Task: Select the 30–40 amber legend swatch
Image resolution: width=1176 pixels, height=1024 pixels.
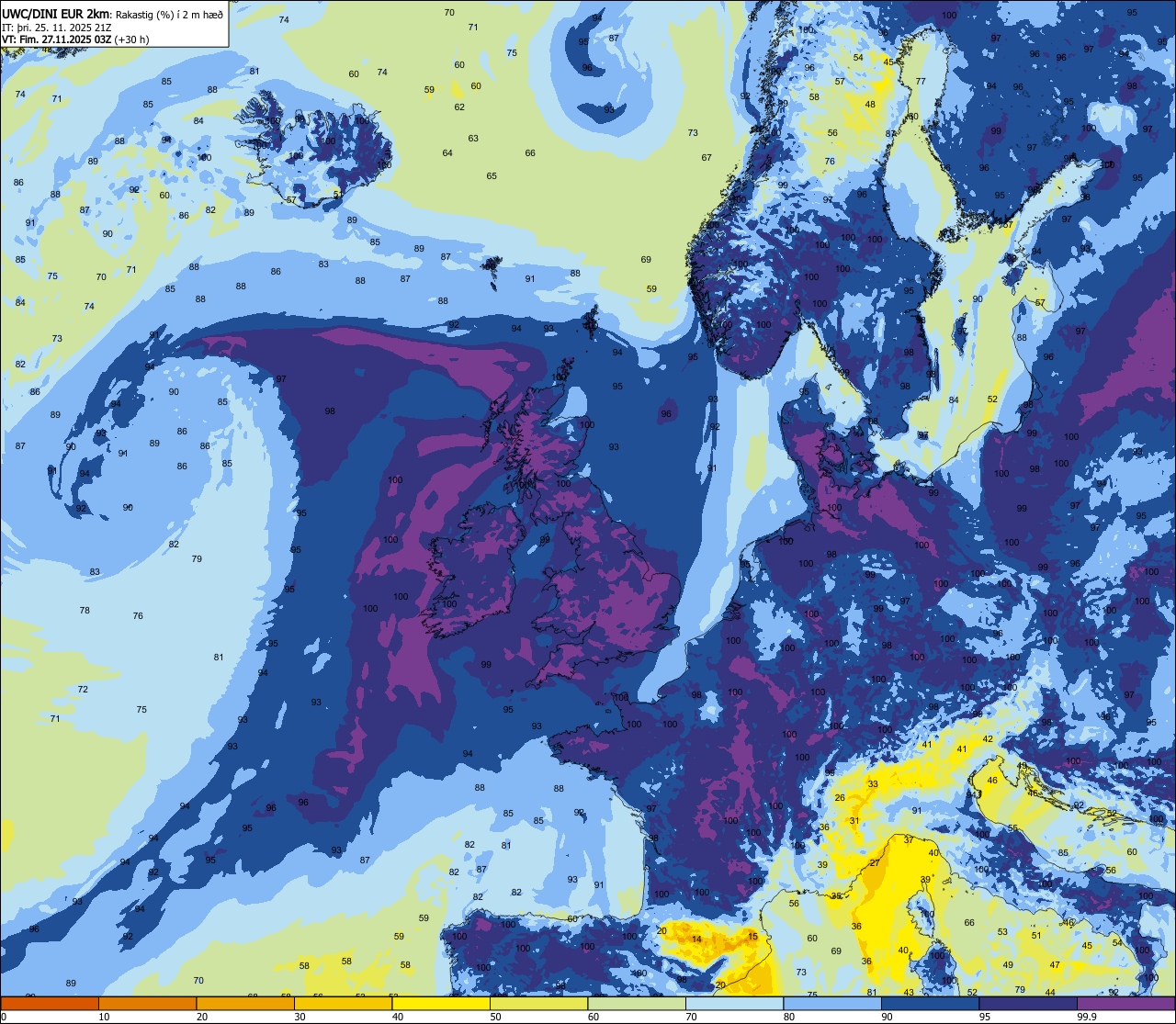Action: pyautogui.click(x=343, y=1003)
